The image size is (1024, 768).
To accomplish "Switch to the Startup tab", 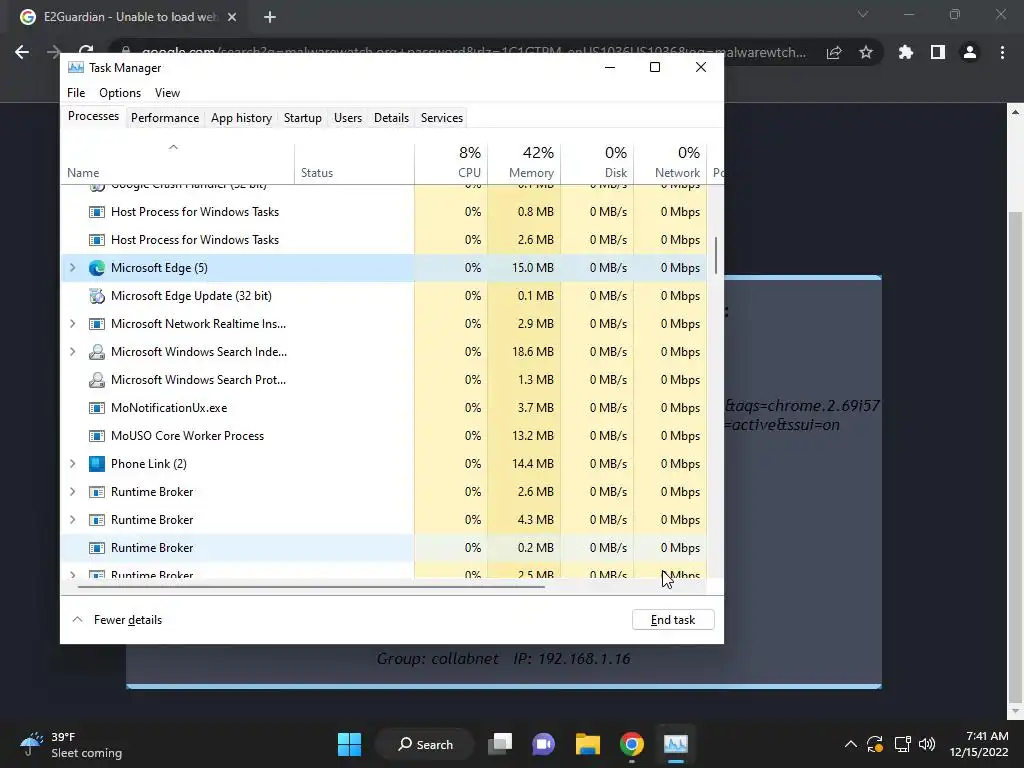I will pyautogui.click(x=302, y=118).
